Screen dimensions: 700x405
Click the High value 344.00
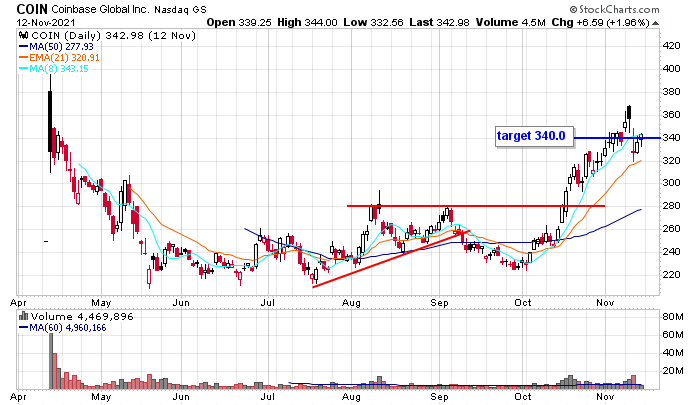tap(321, 22)
